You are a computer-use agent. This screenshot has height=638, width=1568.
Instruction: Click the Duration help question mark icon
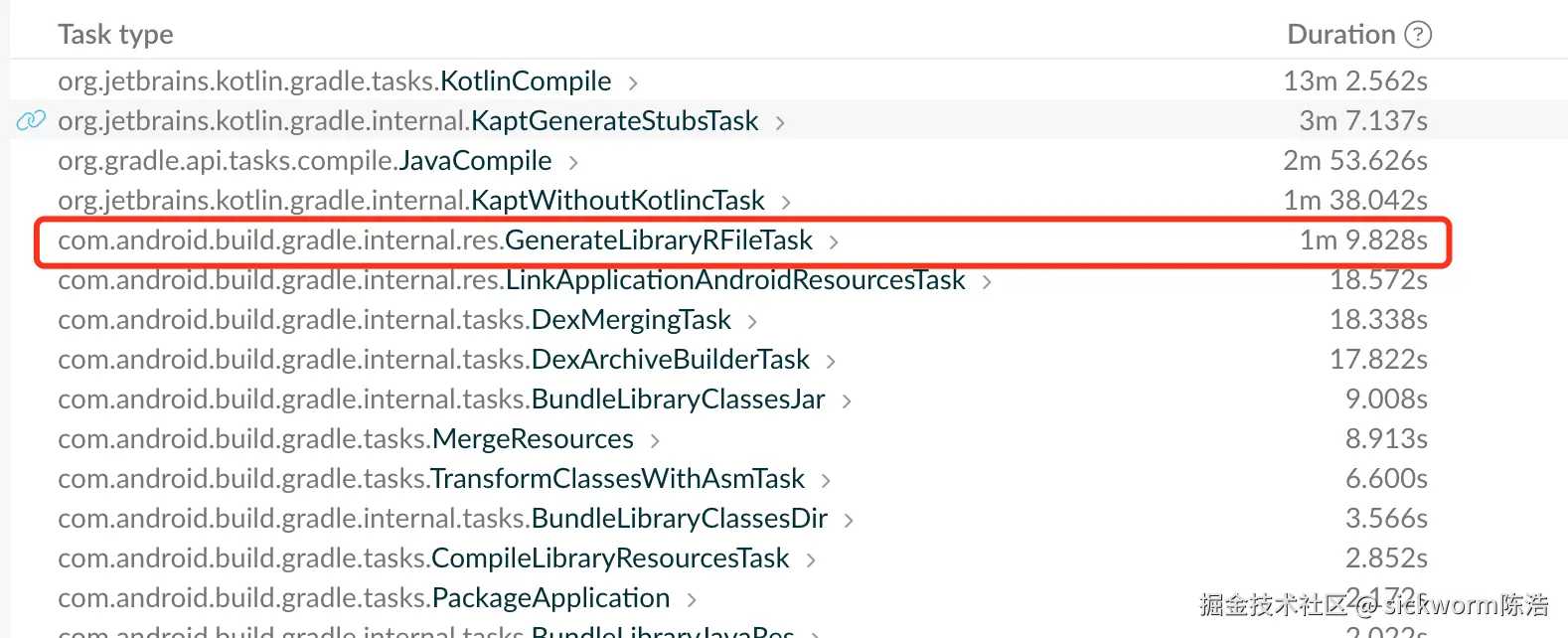point(1418,35)
